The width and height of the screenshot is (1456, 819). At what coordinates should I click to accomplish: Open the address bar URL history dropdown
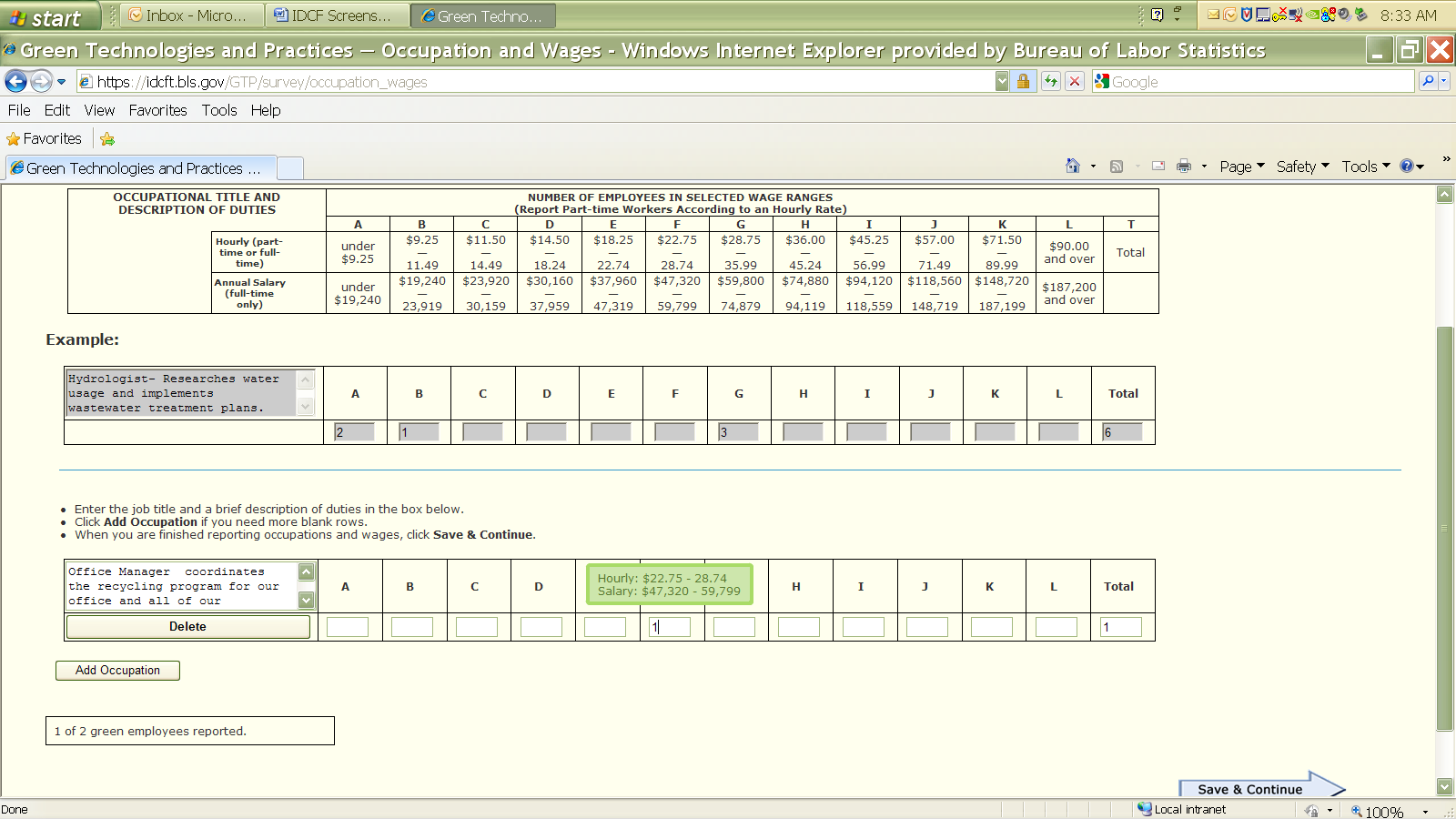pos(1002,82)
